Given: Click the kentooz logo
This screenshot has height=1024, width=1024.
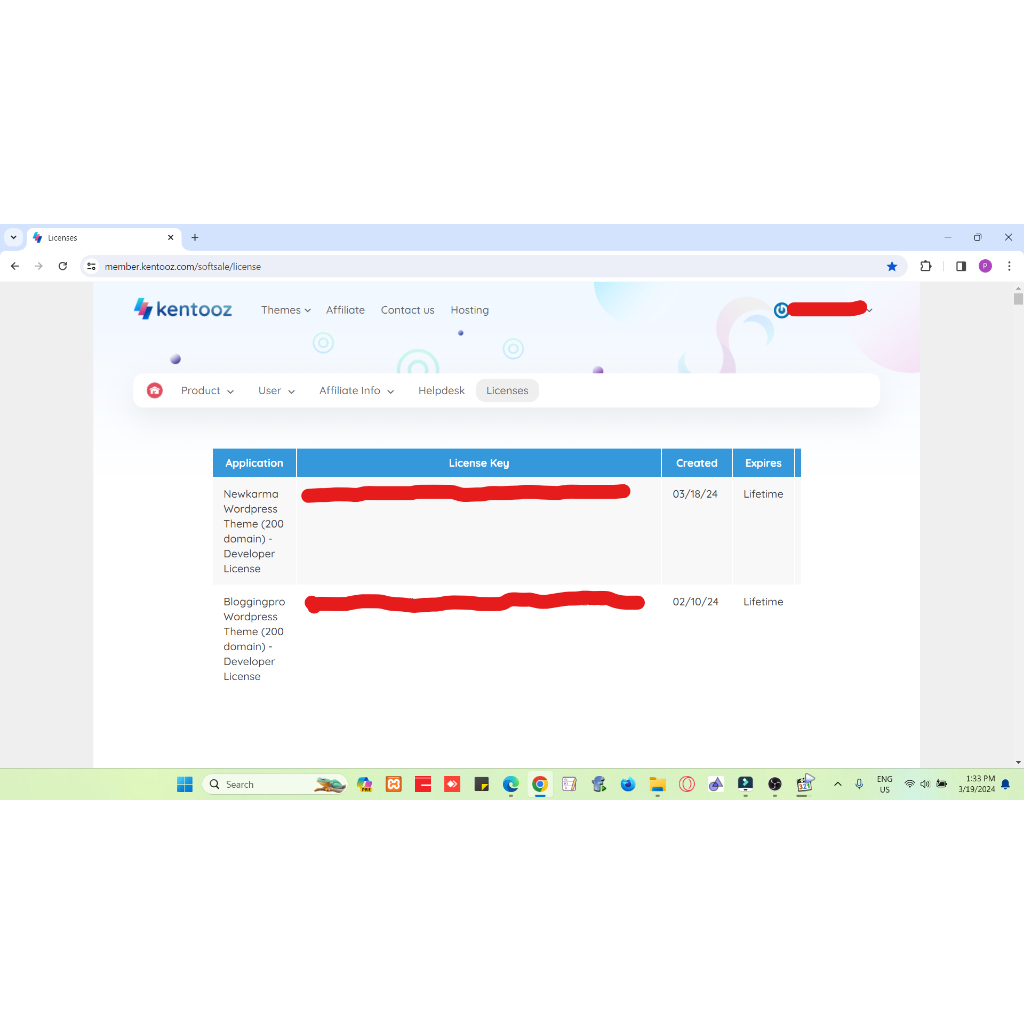Looking at the screenshot, I should (x=183, y=309).
